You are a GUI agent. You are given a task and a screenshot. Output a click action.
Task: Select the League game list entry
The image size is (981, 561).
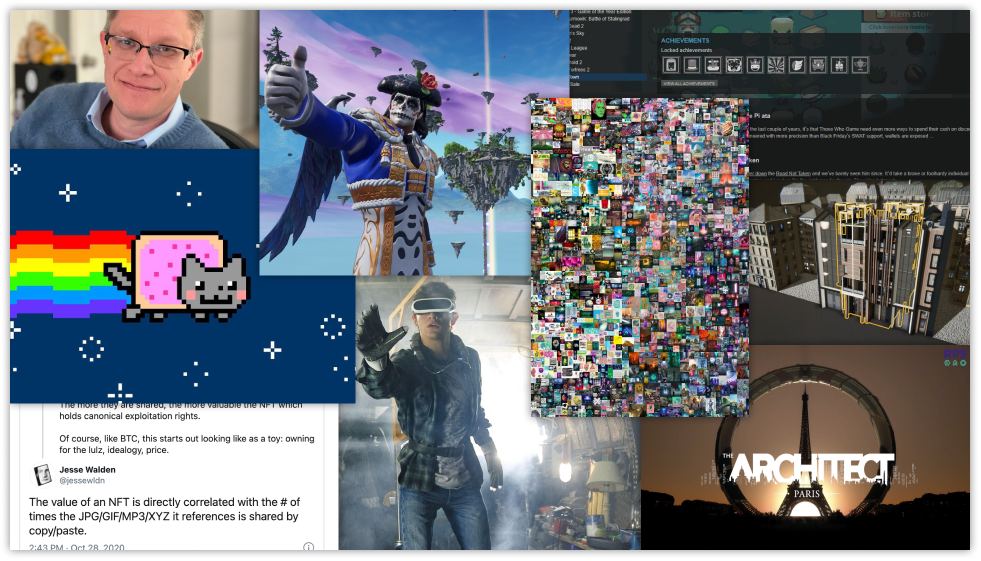[x=579, y=48]
